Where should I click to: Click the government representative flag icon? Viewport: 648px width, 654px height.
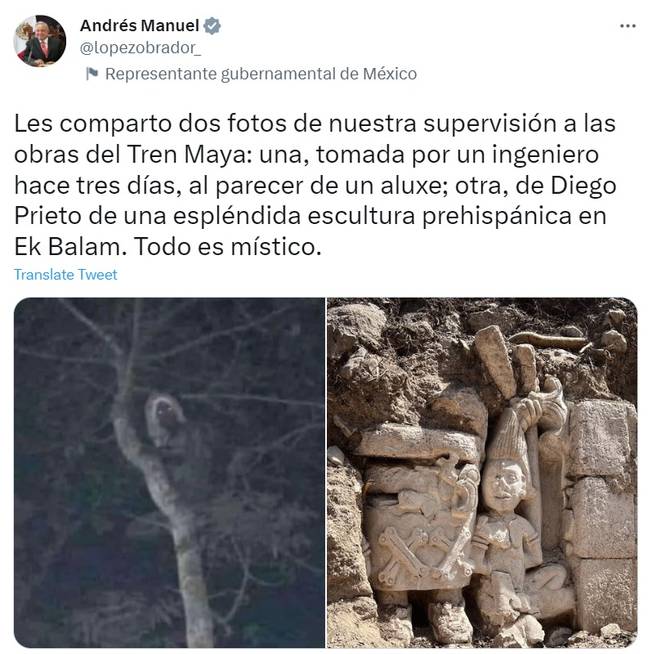point(92,73)
